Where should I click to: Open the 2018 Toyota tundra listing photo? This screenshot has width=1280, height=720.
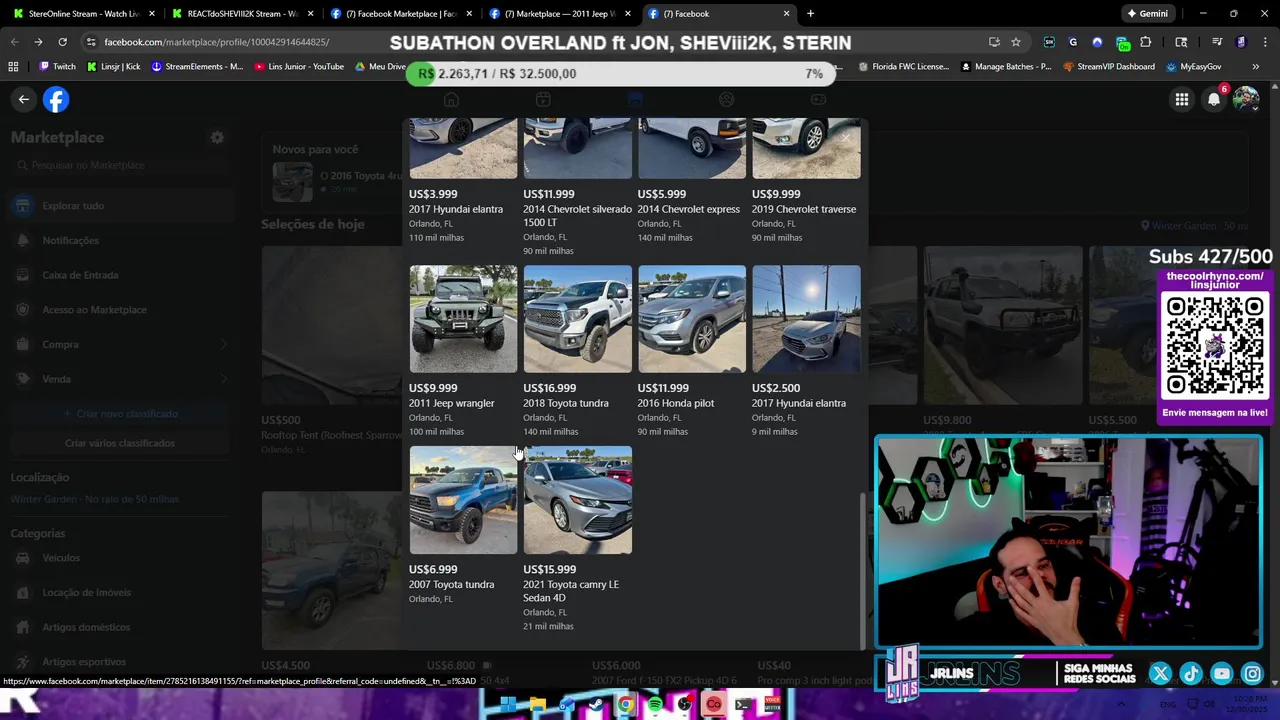coord(577,319)
